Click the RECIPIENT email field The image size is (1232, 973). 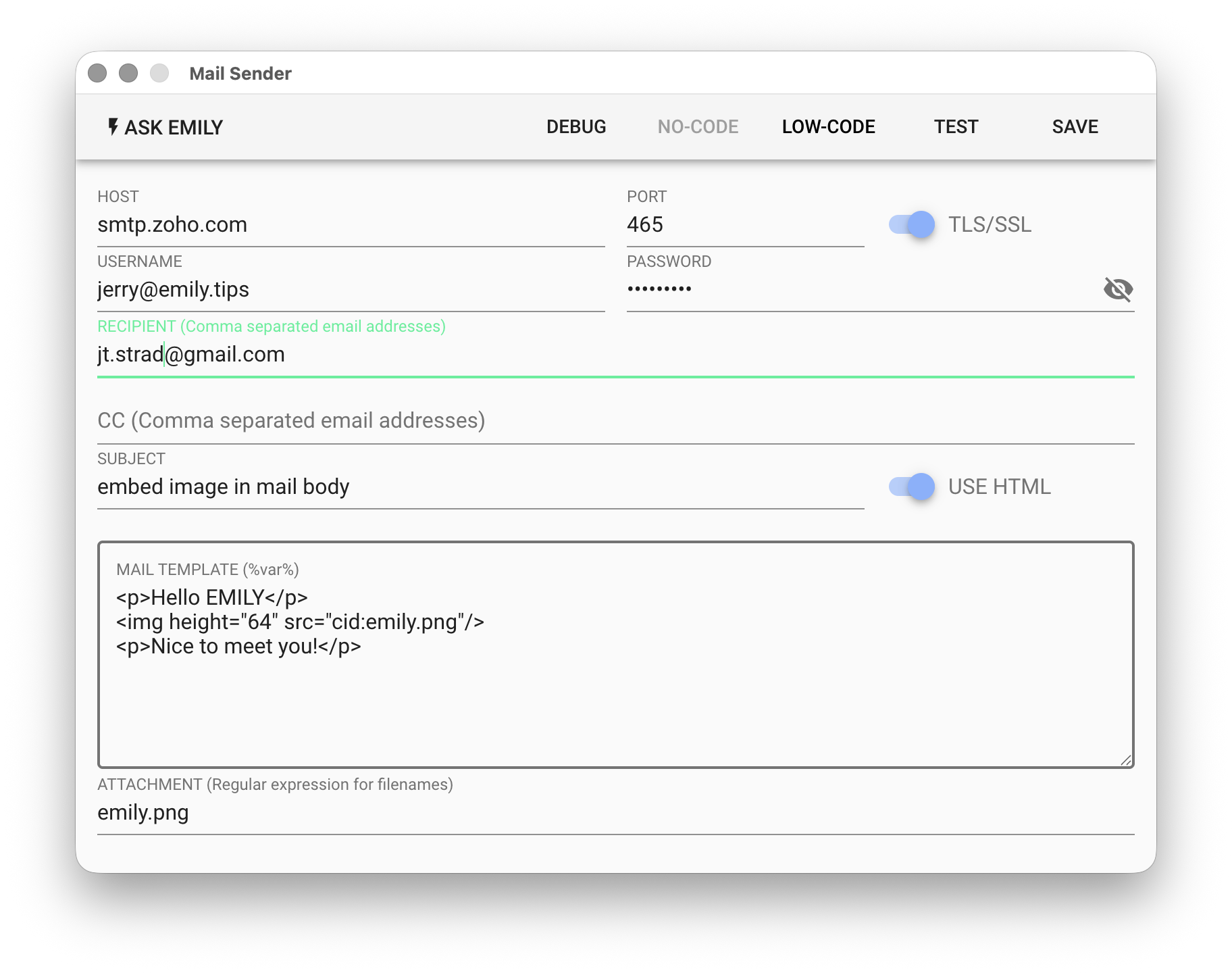point(615,355)
